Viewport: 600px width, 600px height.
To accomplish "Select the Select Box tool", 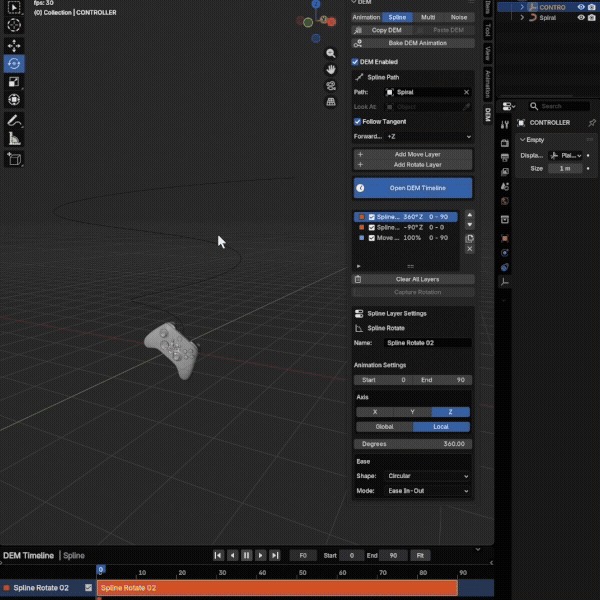I will coord(14,7).
